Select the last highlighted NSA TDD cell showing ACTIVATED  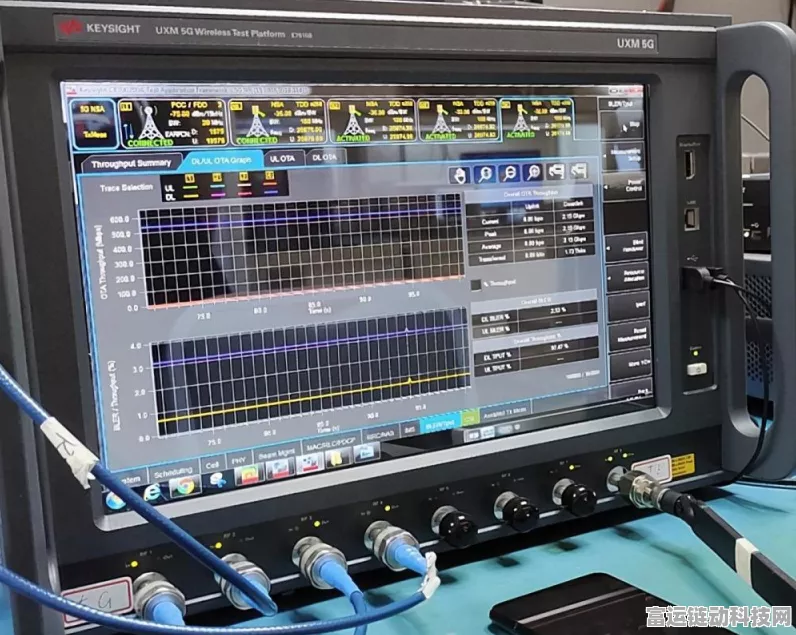point(537,118)
